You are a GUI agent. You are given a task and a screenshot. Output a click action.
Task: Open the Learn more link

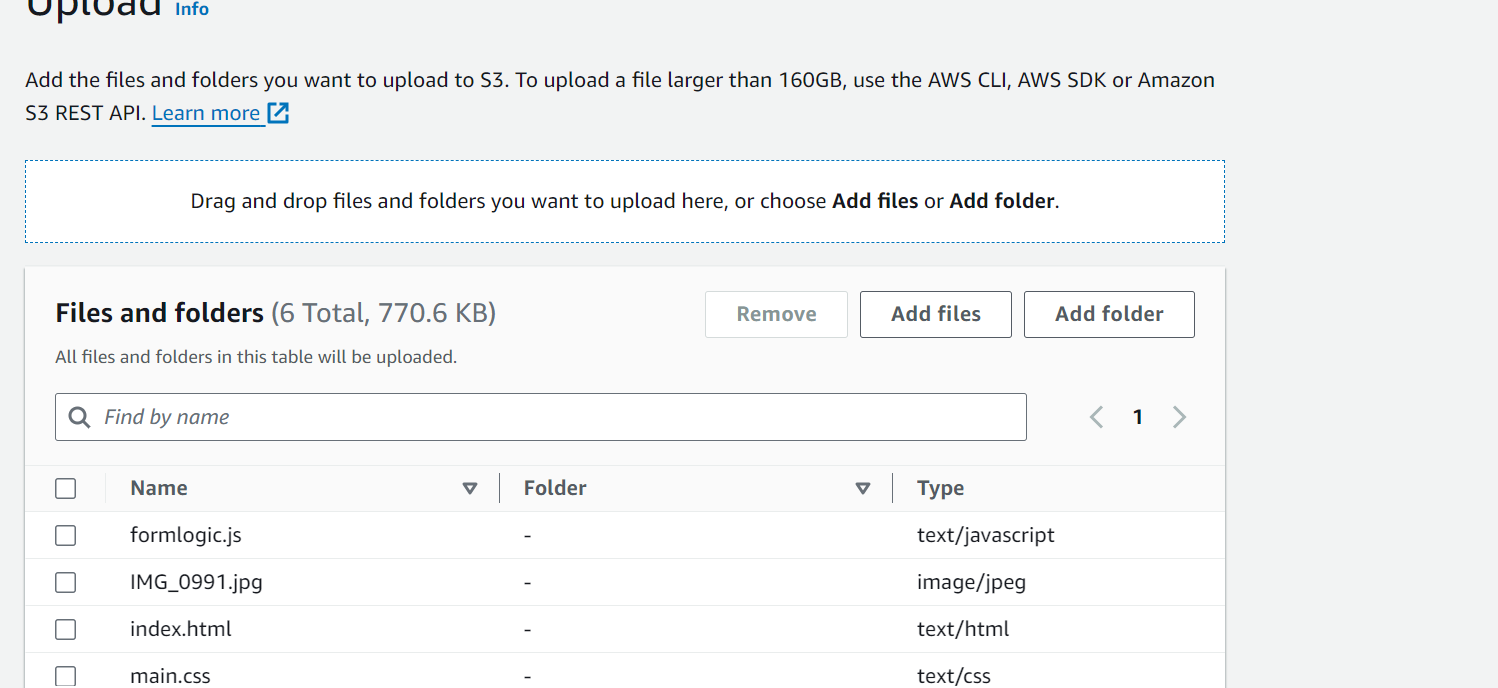206,113
